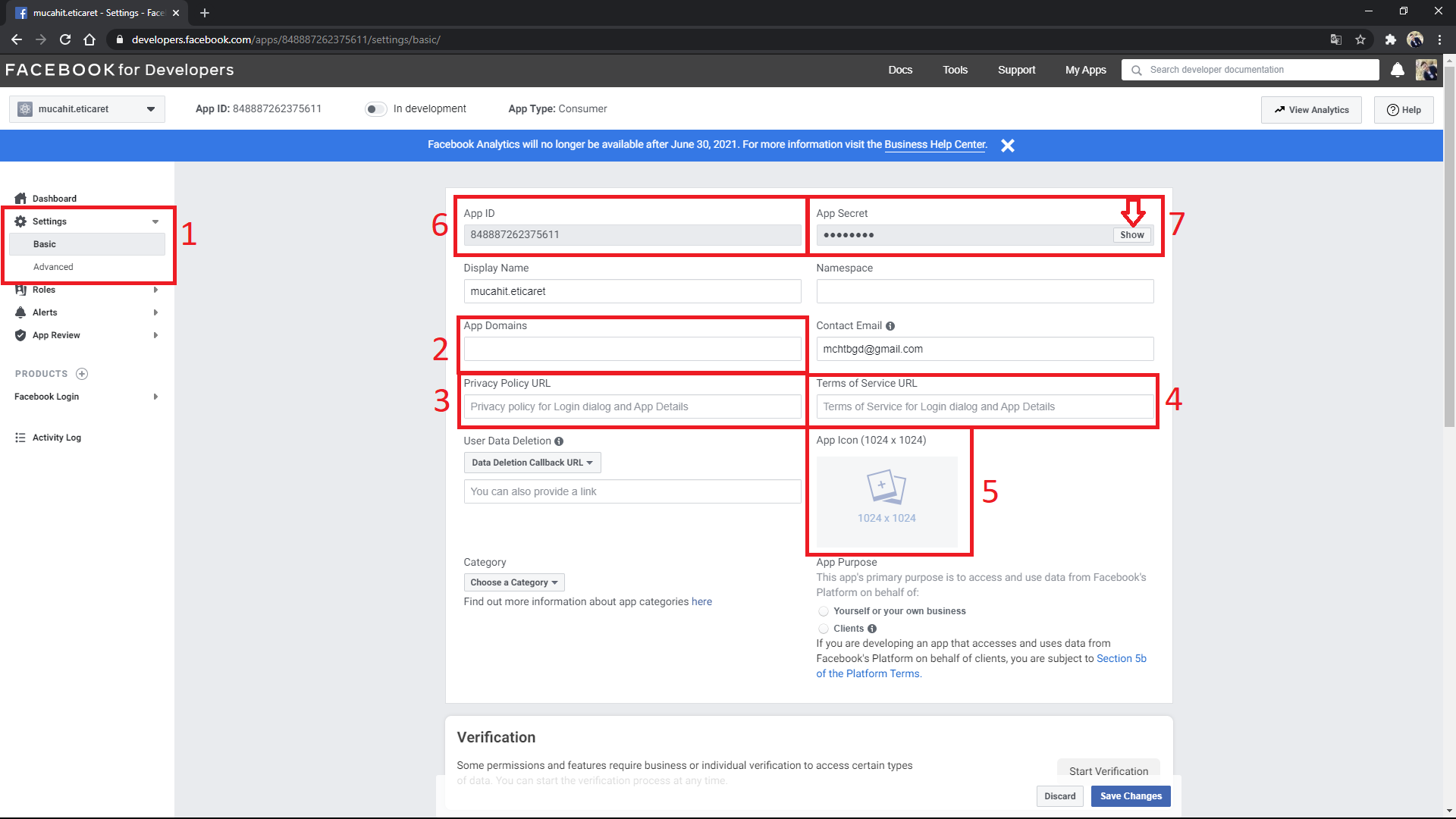Click the Contact Email info icon
This screenshot has width=1456, height=819.
coord(890,326)
